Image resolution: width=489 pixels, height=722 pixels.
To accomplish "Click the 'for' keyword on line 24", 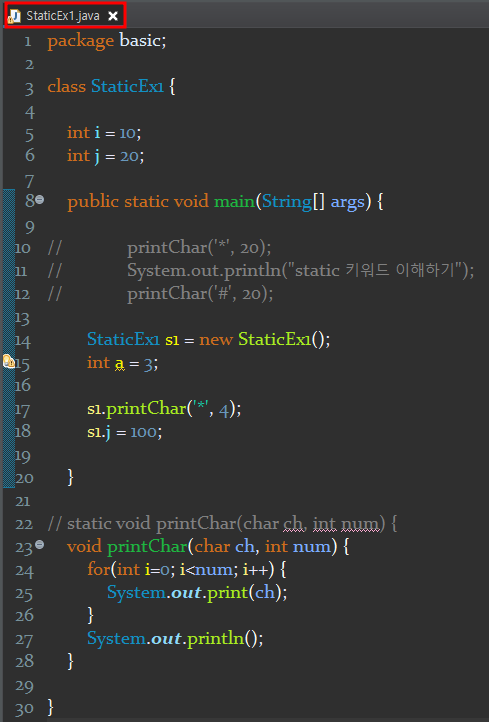I will (x=99, y=569).
